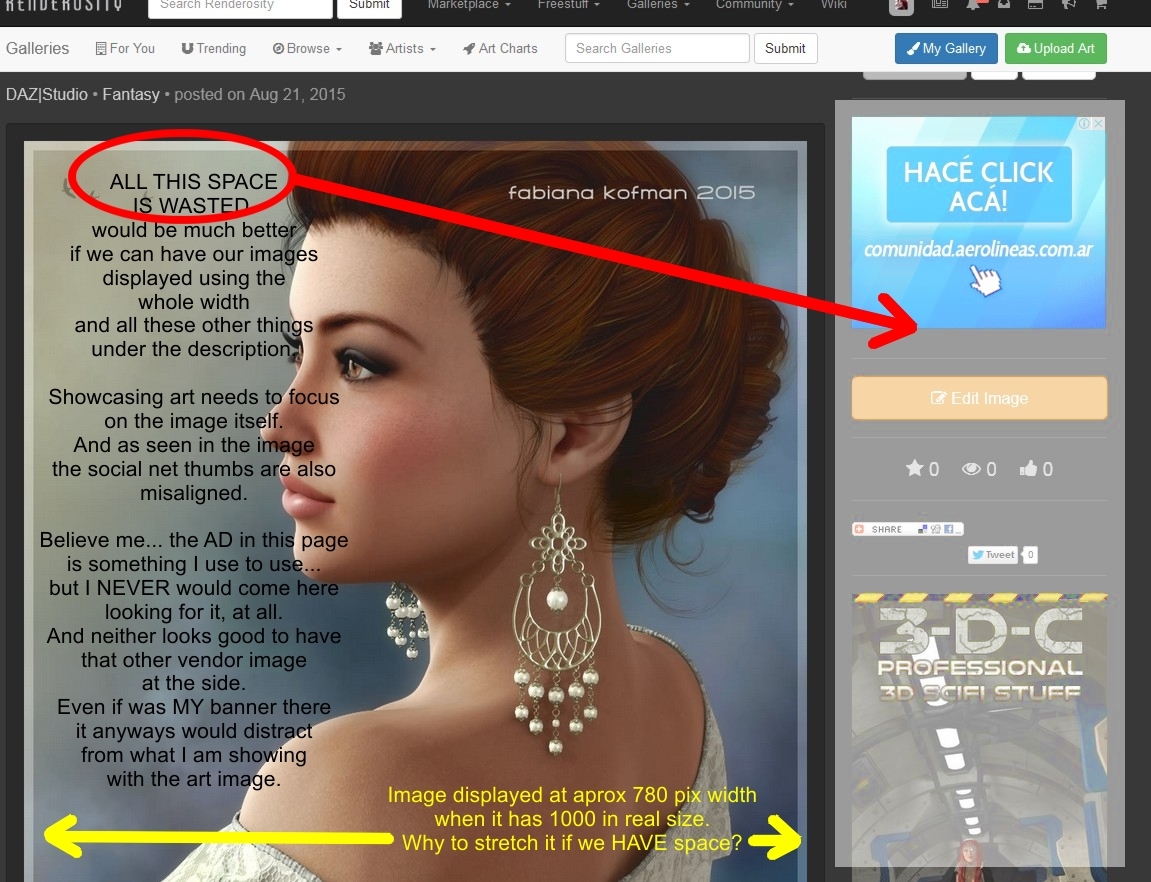Open Art Charts page
This screenshot has height=882, width=1151.
500,48
